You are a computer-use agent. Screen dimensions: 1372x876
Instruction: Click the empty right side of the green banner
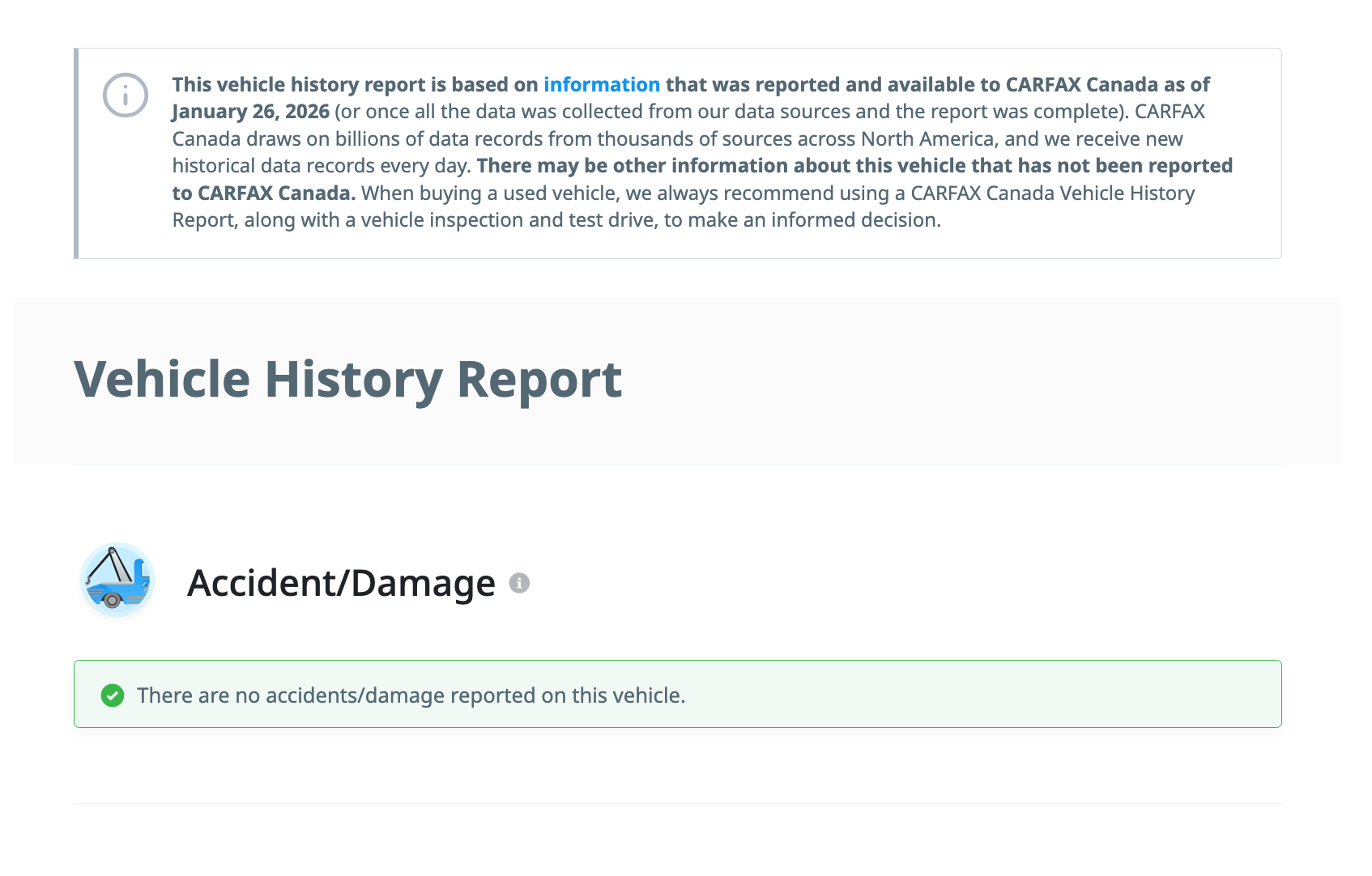(1053, 695)
